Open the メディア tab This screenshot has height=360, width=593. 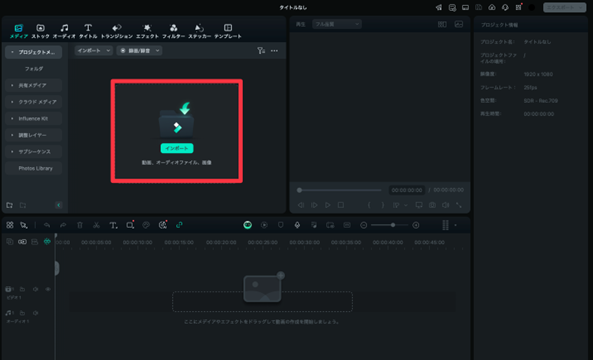pyautogui.click(x=19, y=31)
